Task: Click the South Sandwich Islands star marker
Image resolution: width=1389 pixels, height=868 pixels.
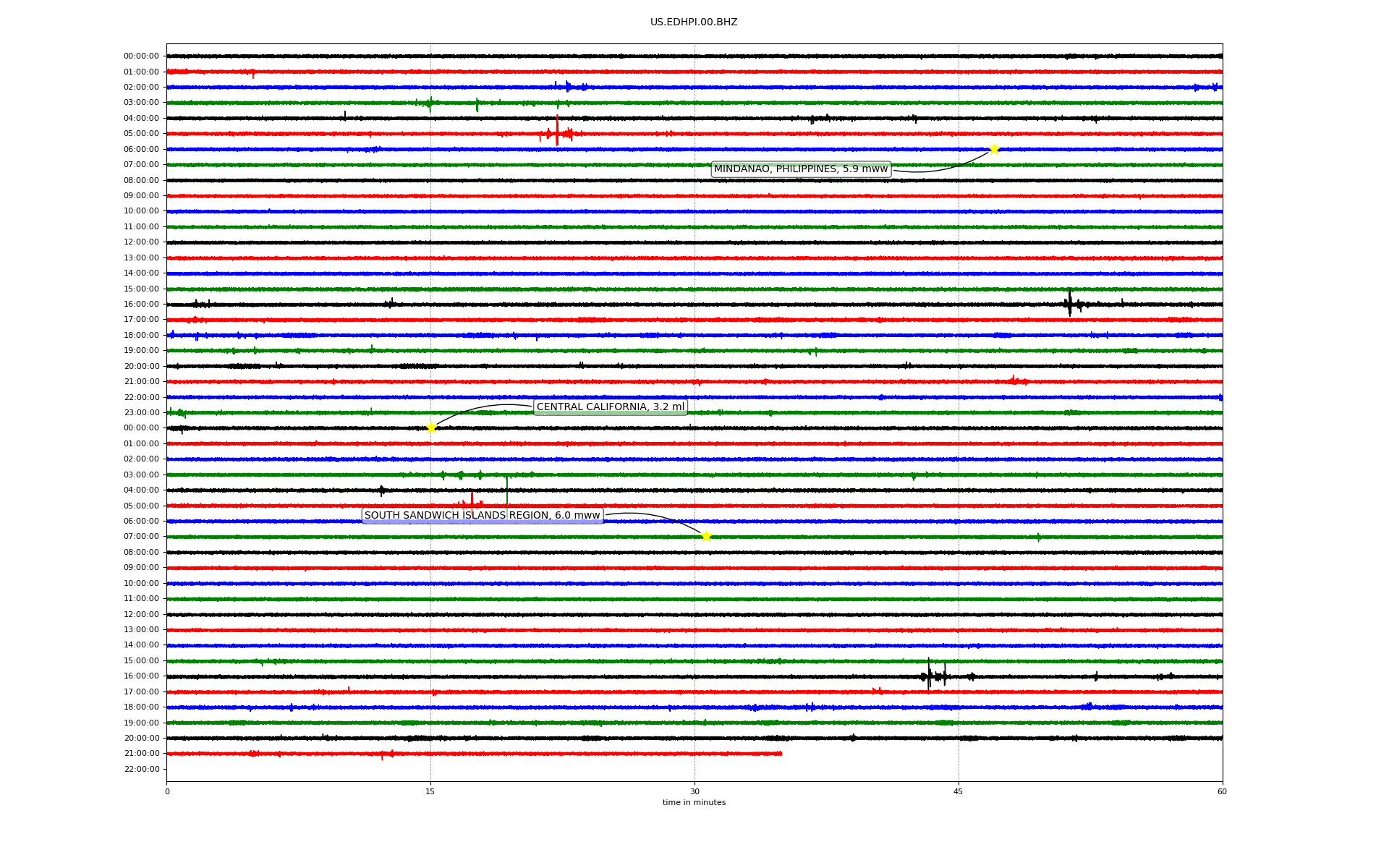Action: tap(706, 536)
